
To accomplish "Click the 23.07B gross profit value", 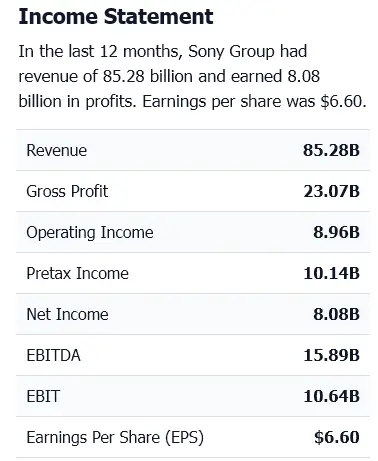I will [332, 191].
